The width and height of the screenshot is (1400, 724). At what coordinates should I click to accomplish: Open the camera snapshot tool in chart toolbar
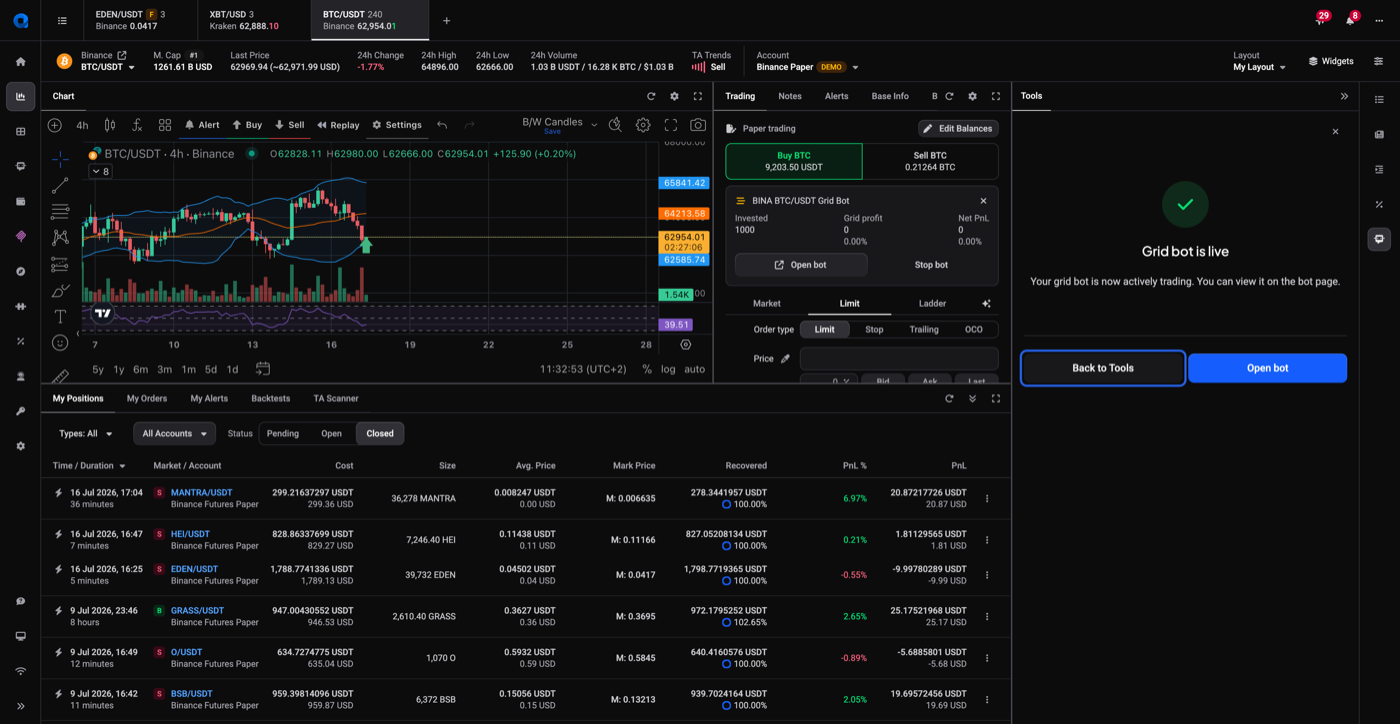698,125
